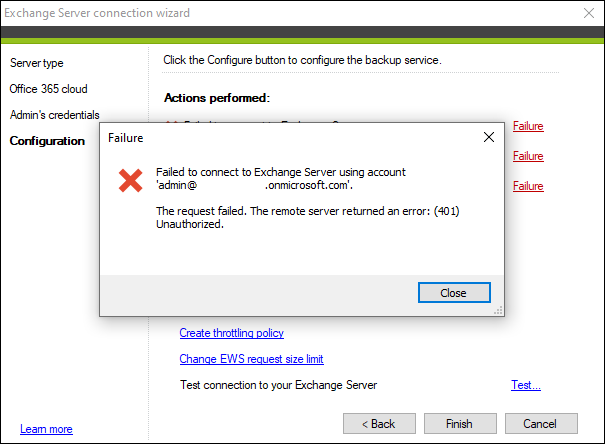Viewport: 605px width, 444px height.
Task: Open the Create throttling policy link
Action: [x=232, y=333]
